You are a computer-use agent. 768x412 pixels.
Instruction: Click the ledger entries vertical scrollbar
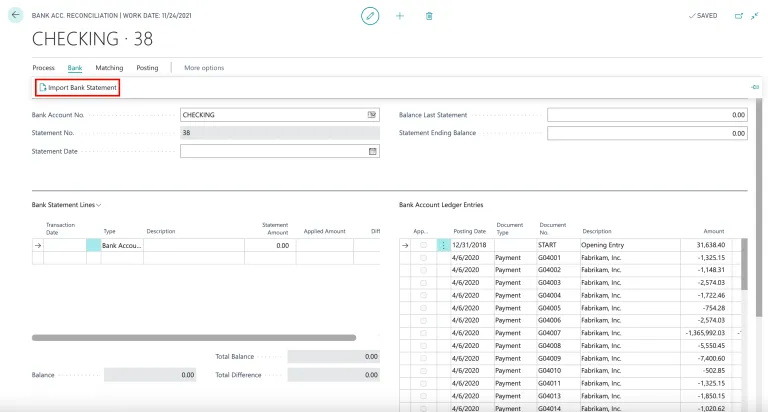[x=744, y=265]
